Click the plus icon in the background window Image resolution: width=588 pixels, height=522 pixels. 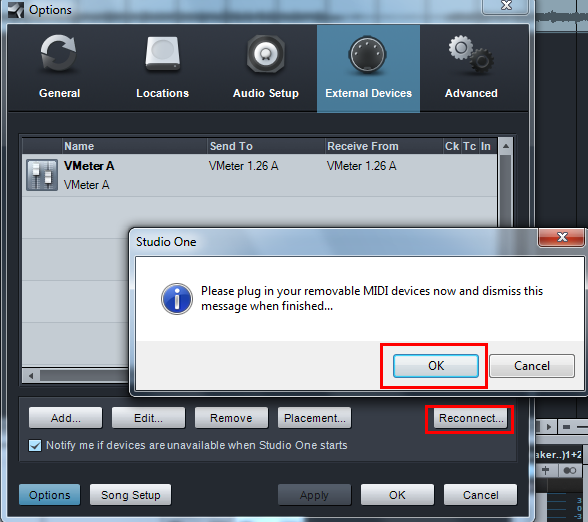[x=546, y=470]
